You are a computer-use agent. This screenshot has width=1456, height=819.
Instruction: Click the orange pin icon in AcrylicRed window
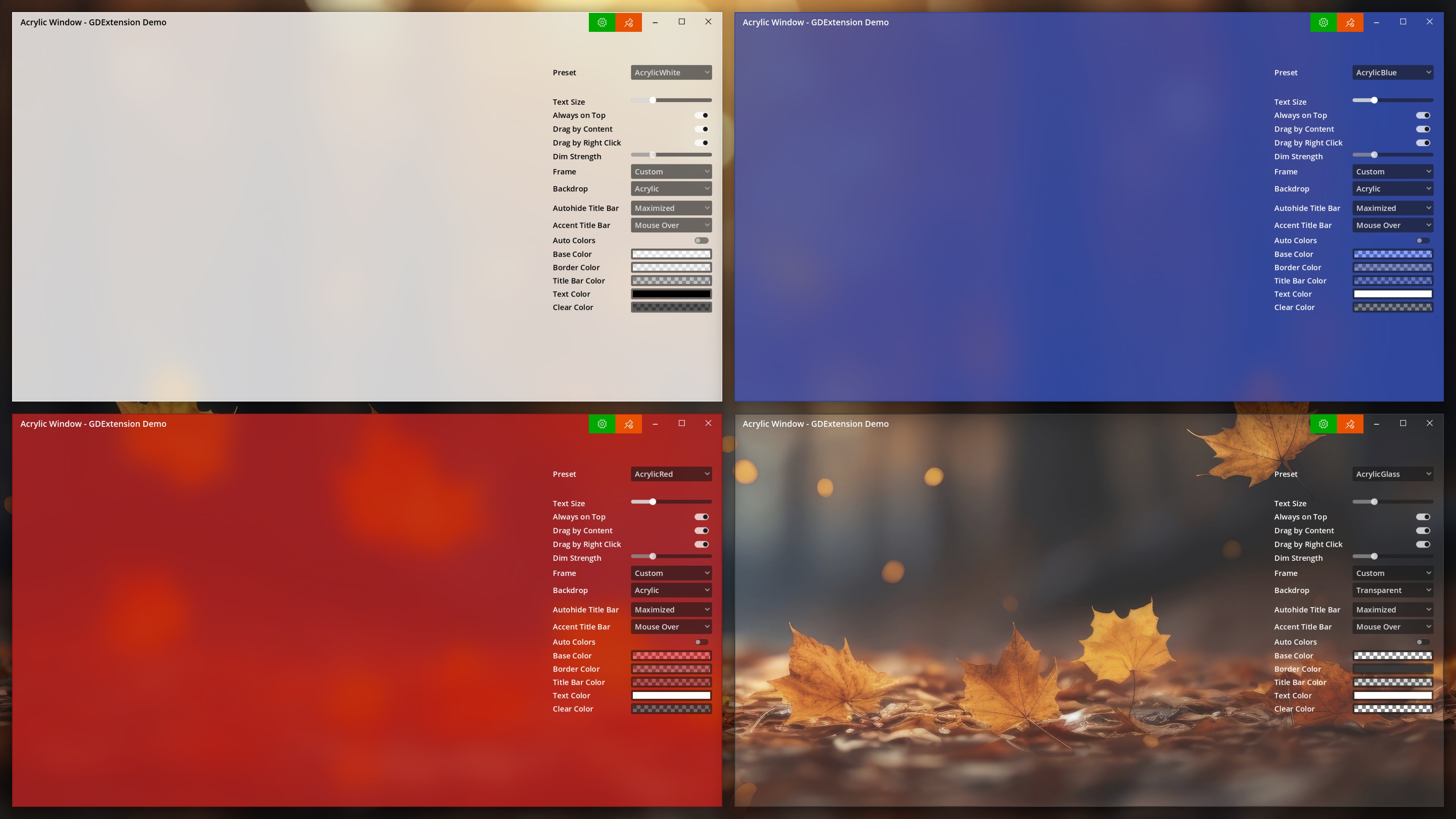pyautogui.click(x=629, y=424)
